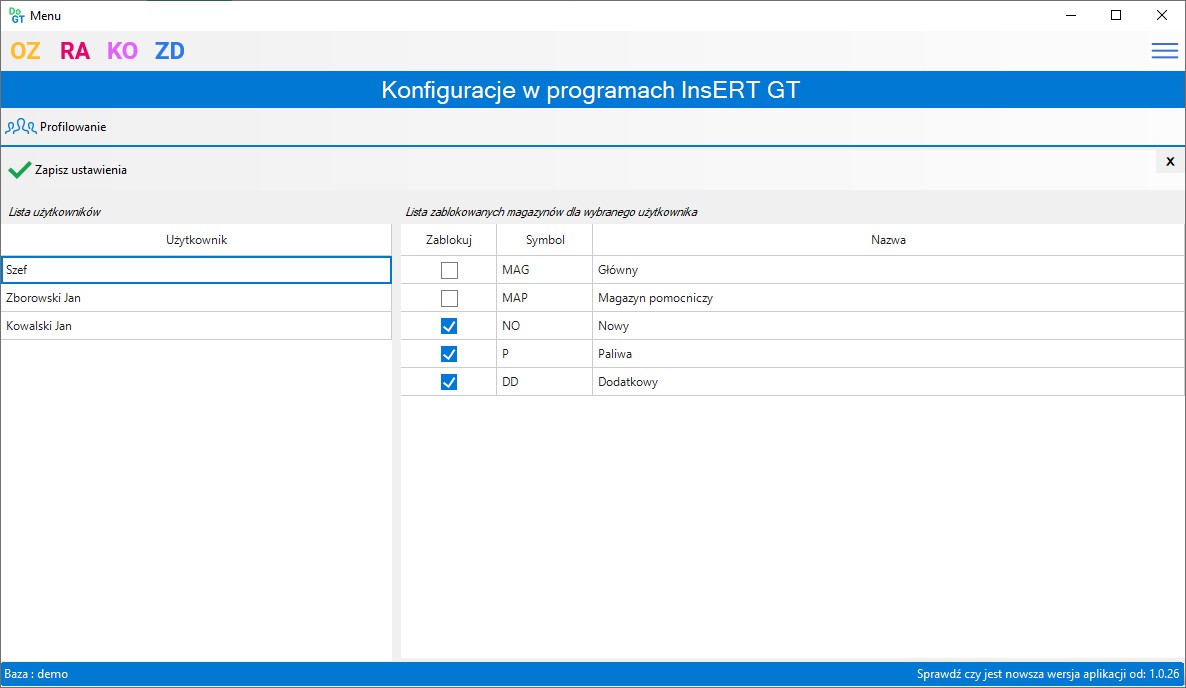Viewport: 1186px width, 688px height.
Task: Open the OZ module icon
Action: tap(23, 50)
